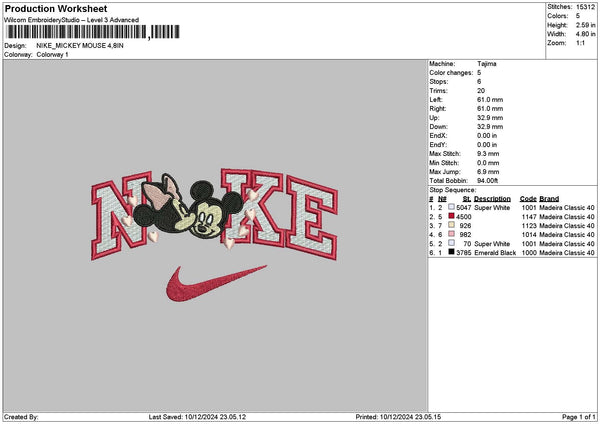Click the Super White swatch beside 5047 stitches

(x=452, y=207)
